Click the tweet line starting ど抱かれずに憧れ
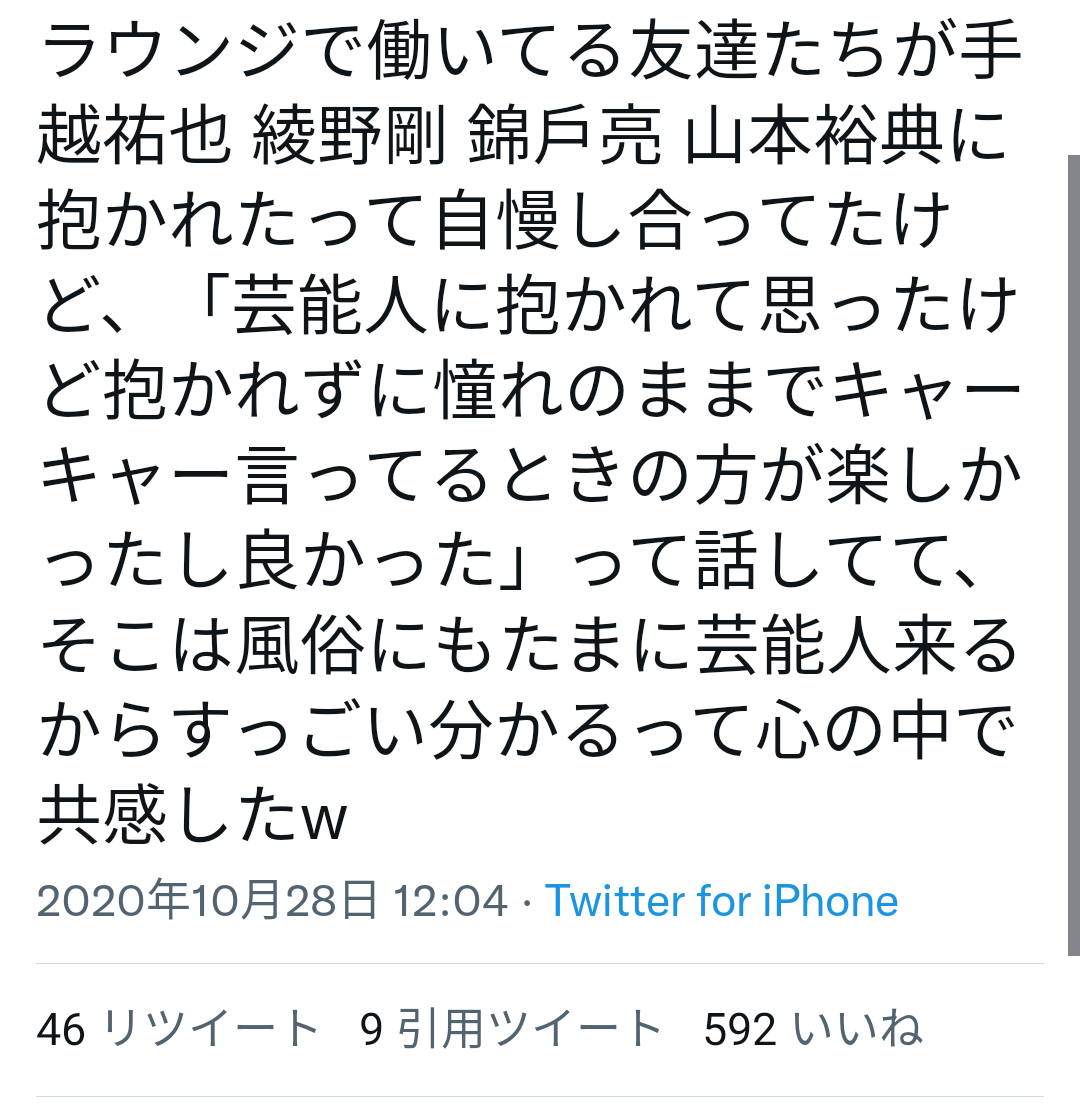Screen dimensions: 1080x1111 [x=529, y=391]
